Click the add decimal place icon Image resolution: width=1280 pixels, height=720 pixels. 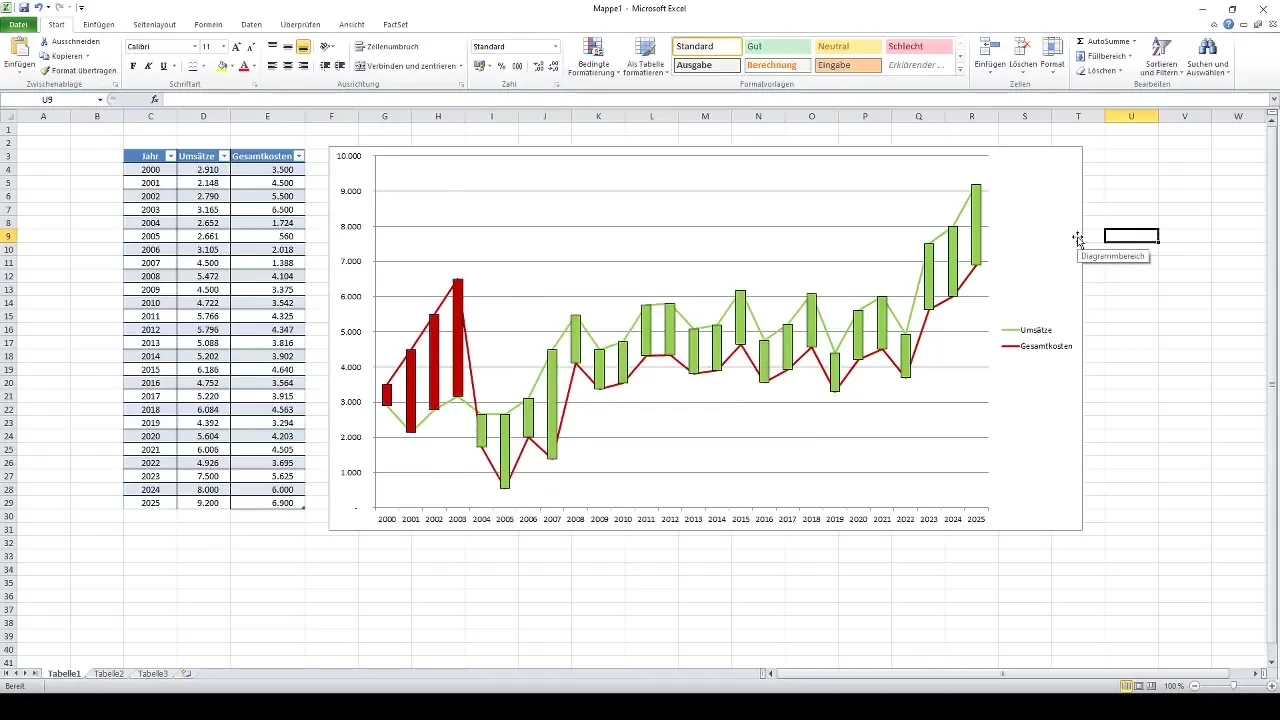(x=539, y=66)
